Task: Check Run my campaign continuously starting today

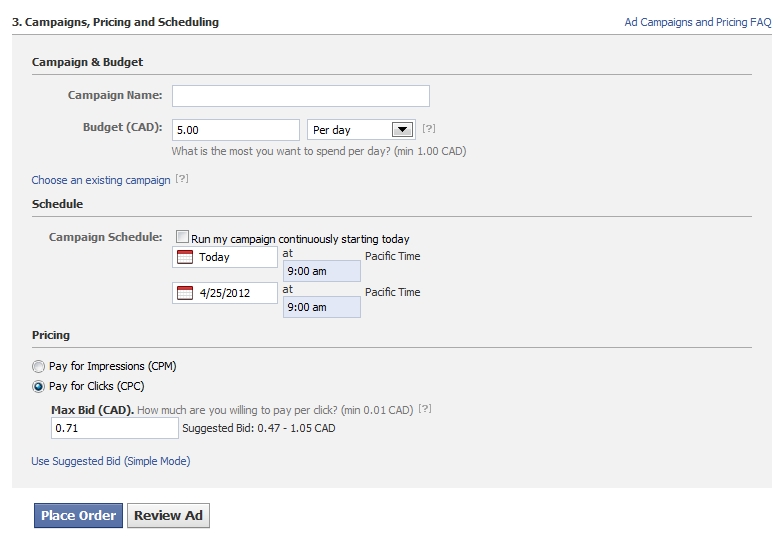Action: pos(183,237)
